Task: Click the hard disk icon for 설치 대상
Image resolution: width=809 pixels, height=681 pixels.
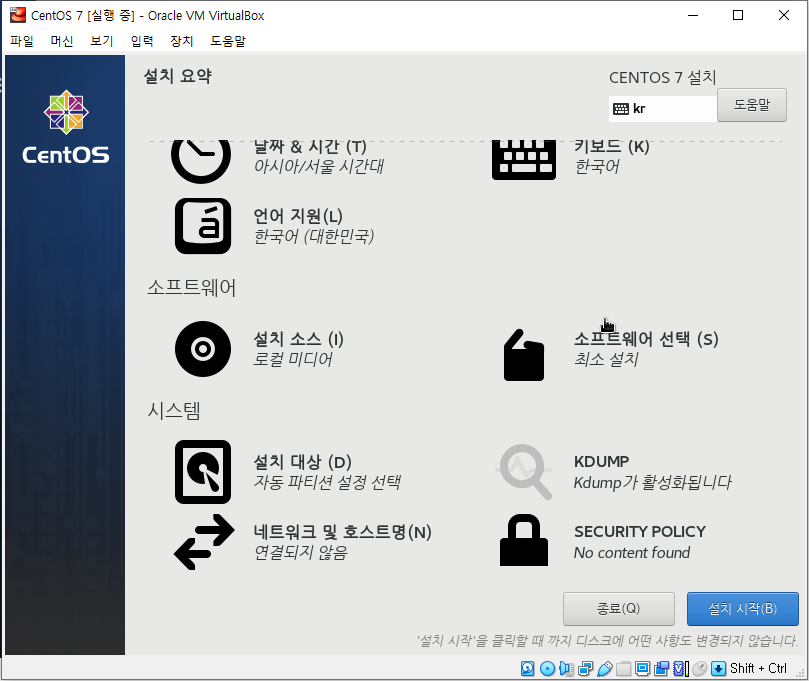Action: point(203,472)
